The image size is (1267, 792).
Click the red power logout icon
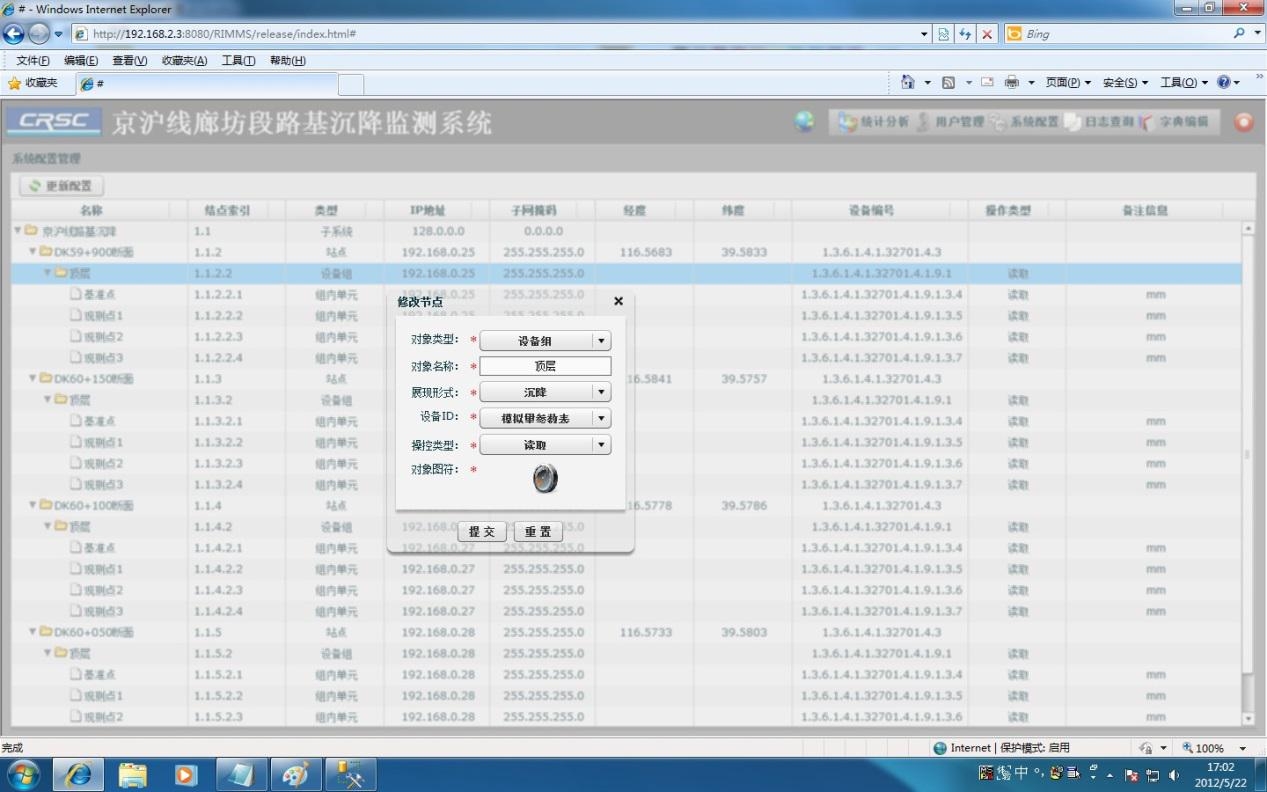pyautogui.click(x=1243, y=122)
